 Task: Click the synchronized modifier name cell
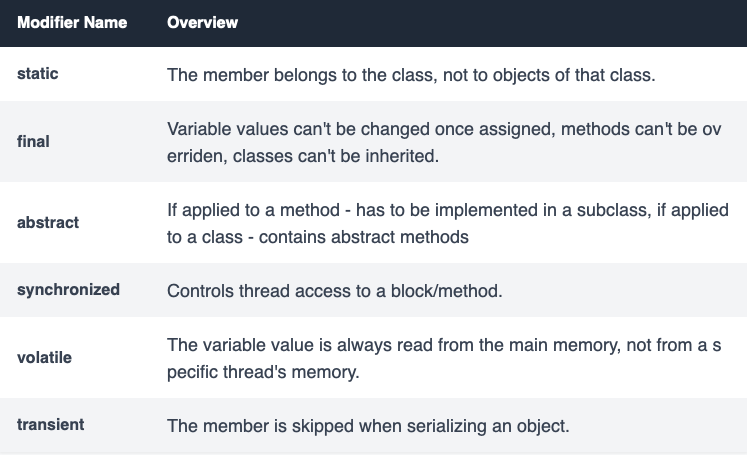pyautogui.click(x=68, y=290)
